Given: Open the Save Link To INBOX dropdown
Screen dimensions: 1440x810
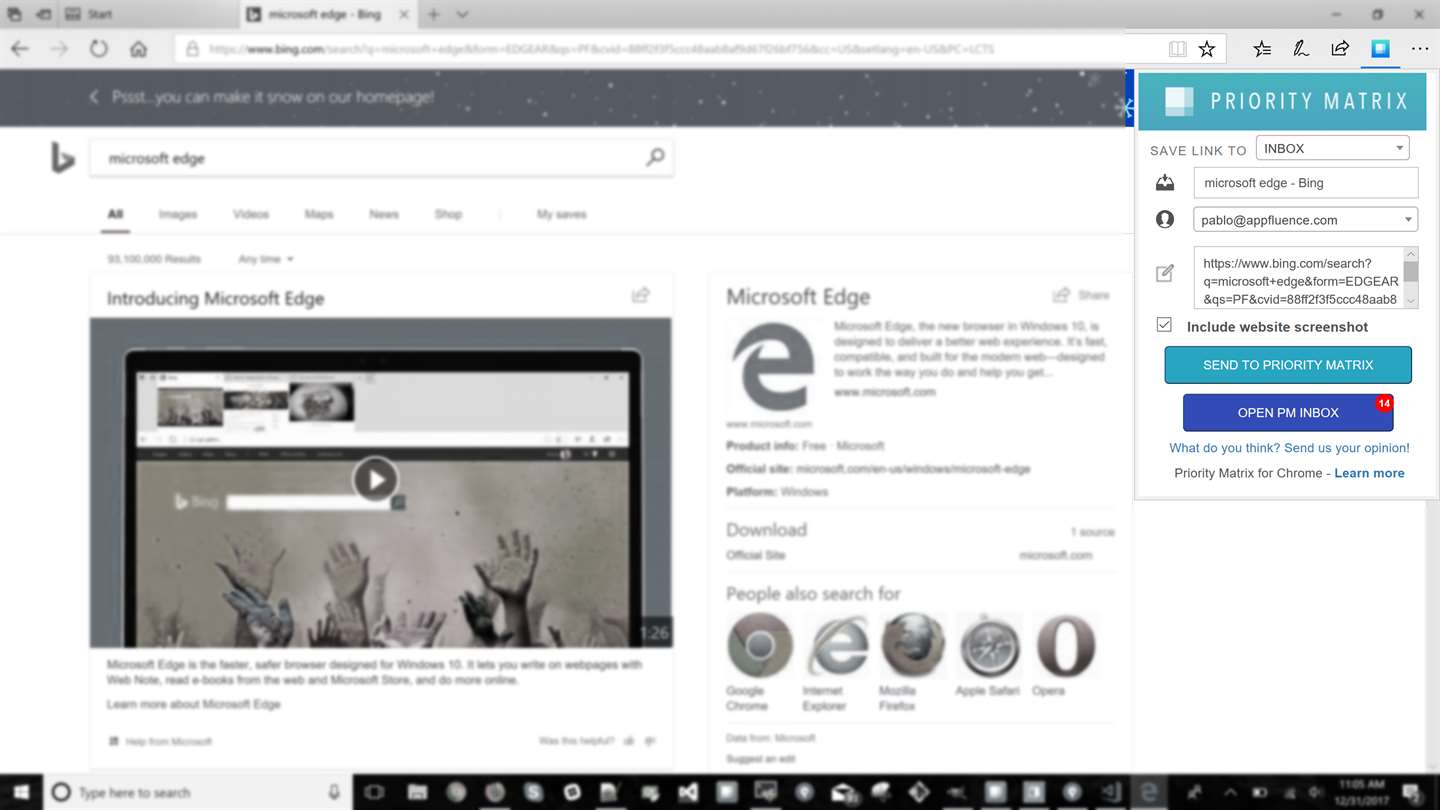Looking at the screenshot, I should click(x=1332, y=148).
